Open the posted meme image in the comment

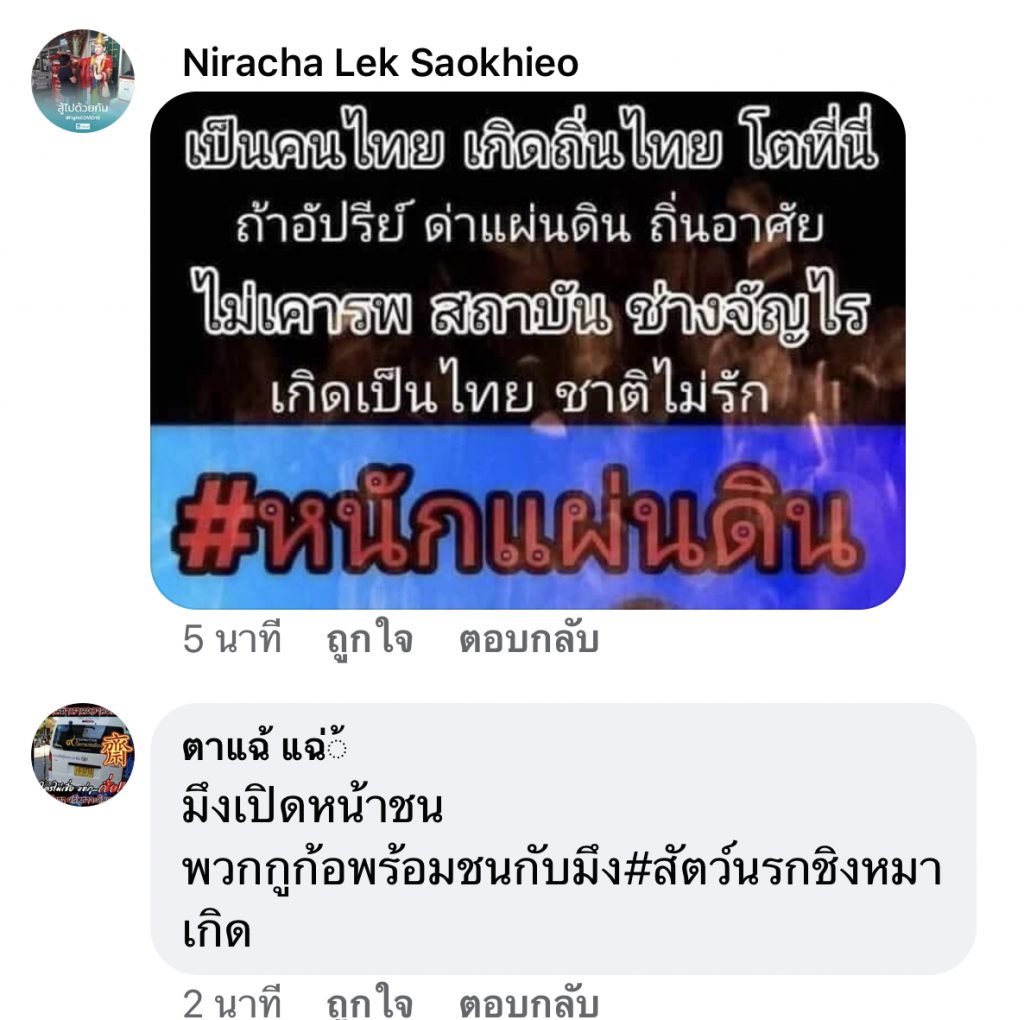528,351
